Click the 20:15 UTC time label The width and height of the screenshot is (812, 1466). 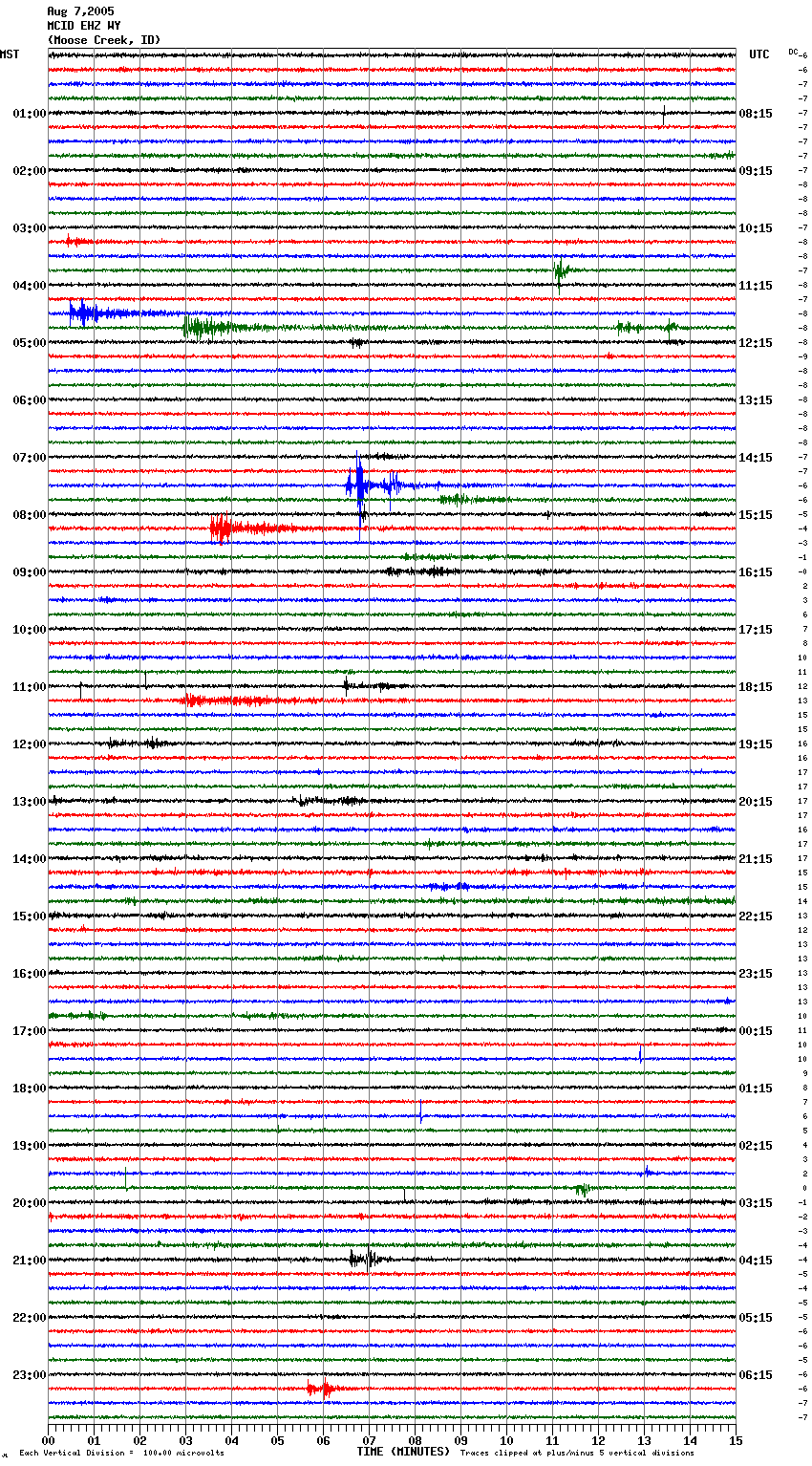[756, 802]
